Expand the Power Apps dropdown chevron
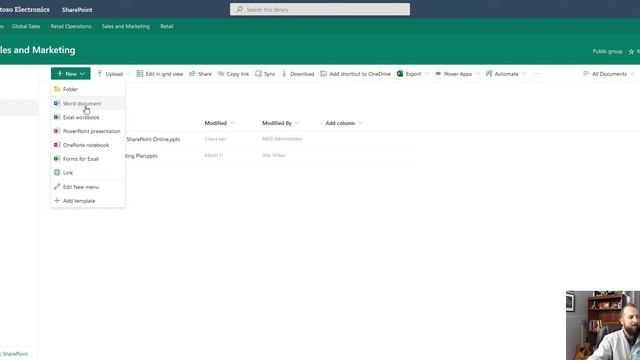640x360 pixels. [477, 74]
